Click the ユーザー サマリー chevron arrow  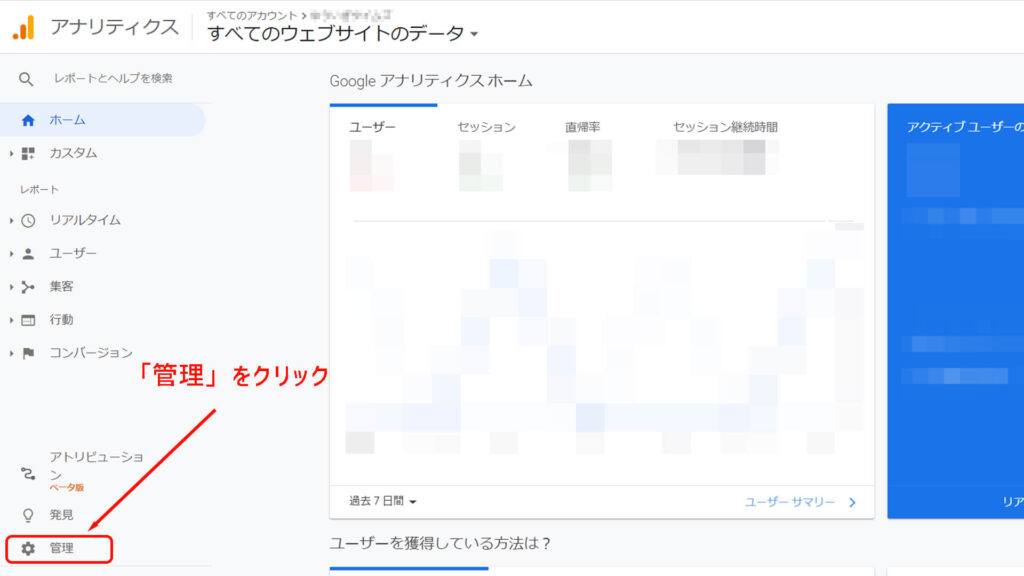pyautogui.click(x=852, y=502)
